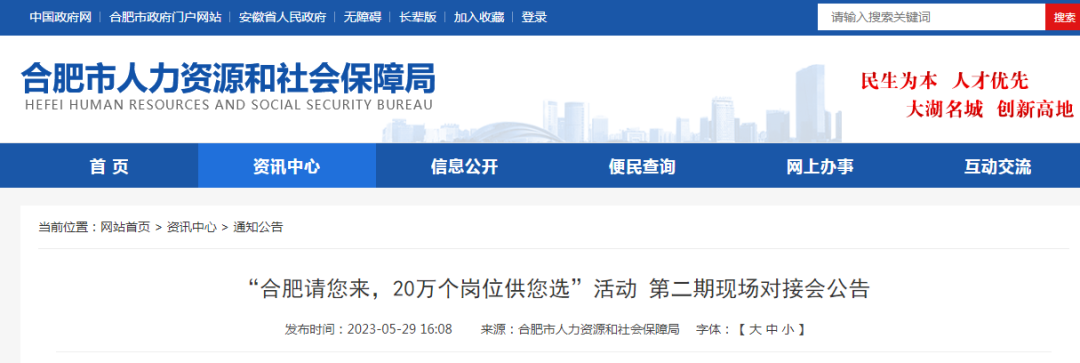Image resolution: width=1080 pixels, height=363 pixels.
Task: Click the 登录 login link
Action: click(534, 17)
